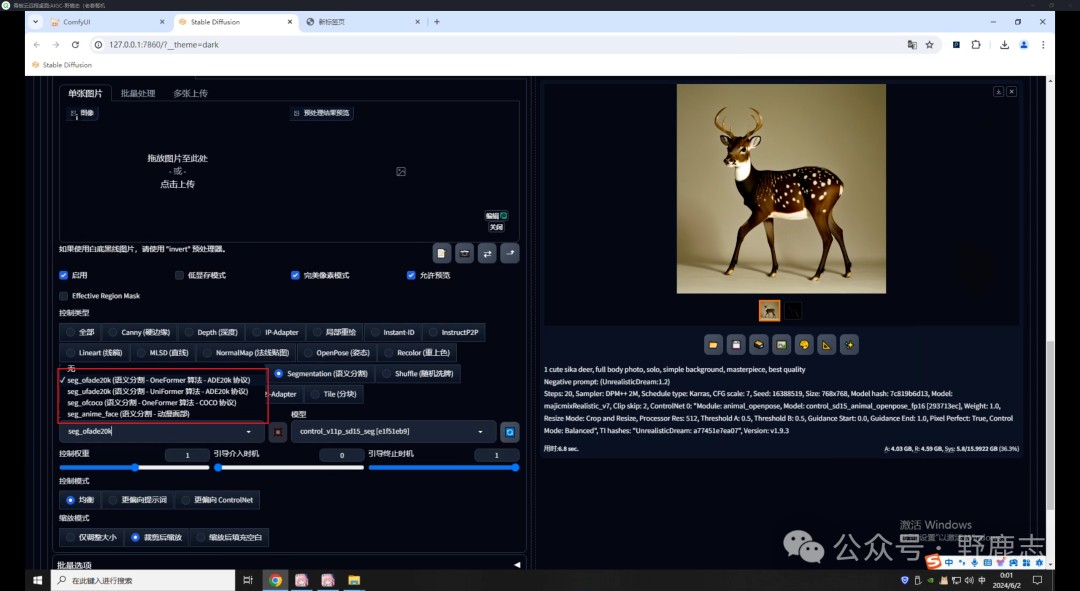Click the 预处理结果预览 label button
The width and height of the screenshot is (1080, 591).
(x=322, y=113)
